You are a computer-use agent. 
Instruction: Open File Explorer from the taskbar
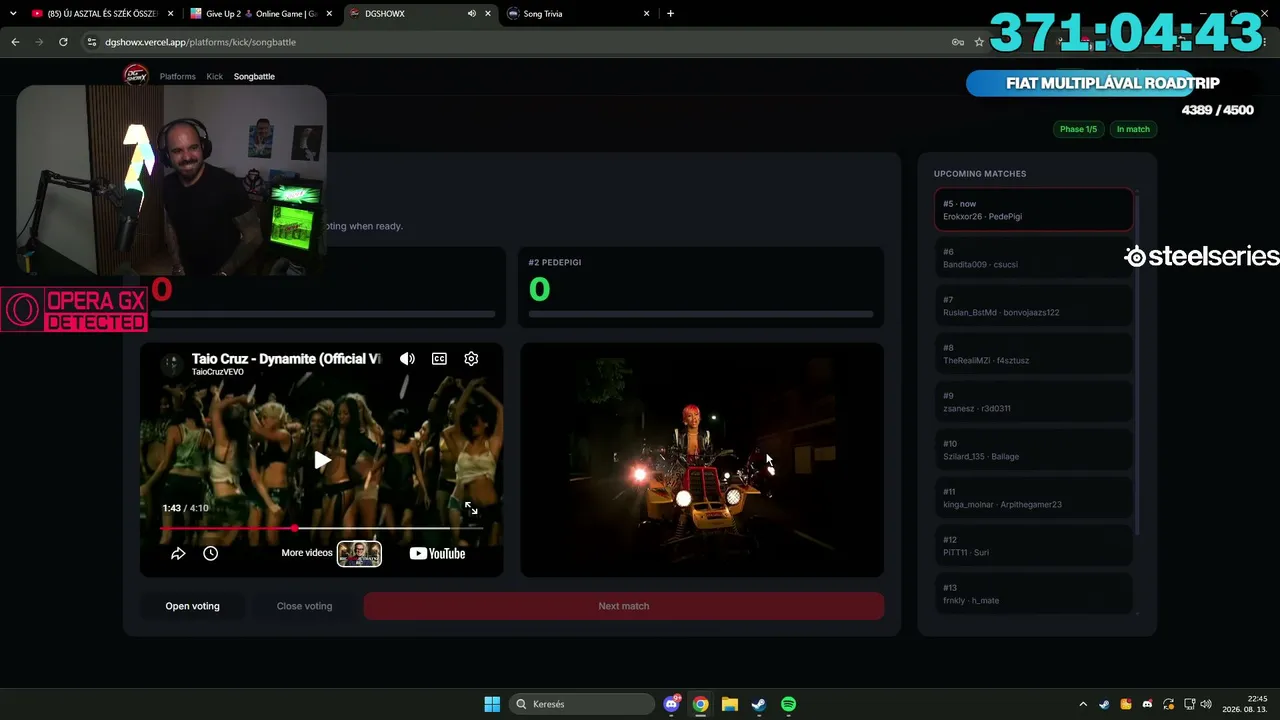click(730, 704)
